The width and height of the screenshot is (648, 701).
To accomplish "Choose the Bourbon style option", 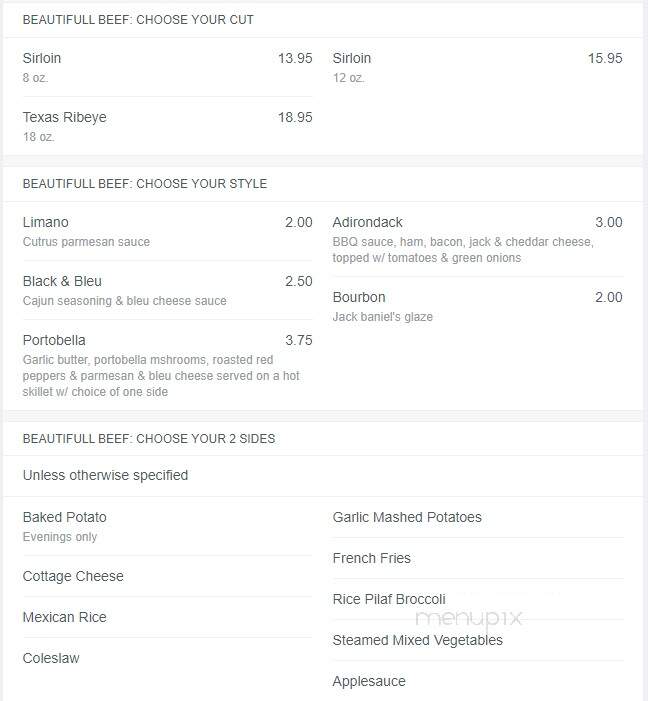I will (477, 307).
